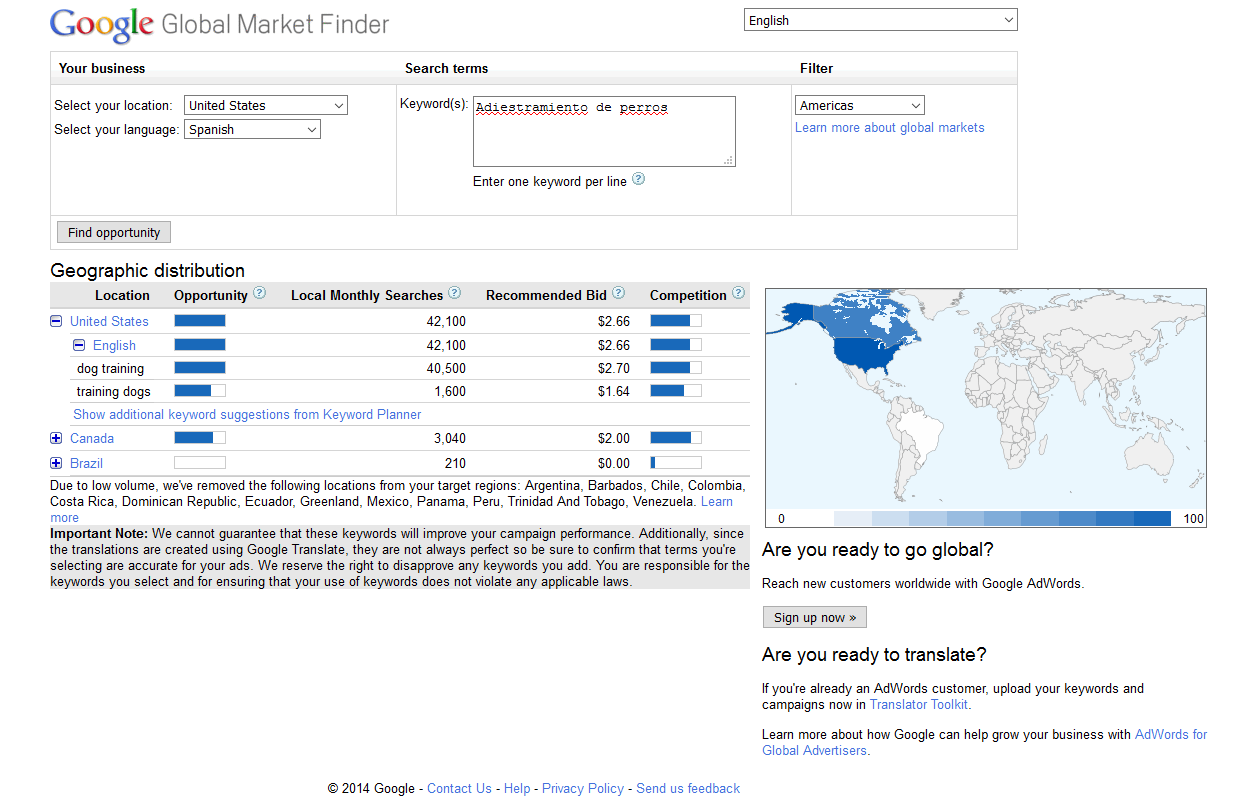The height and width of the screenshot is (802, 1254).
Task: Open AdWords for Global Advertisers link
Action: tap(1171, 734)
